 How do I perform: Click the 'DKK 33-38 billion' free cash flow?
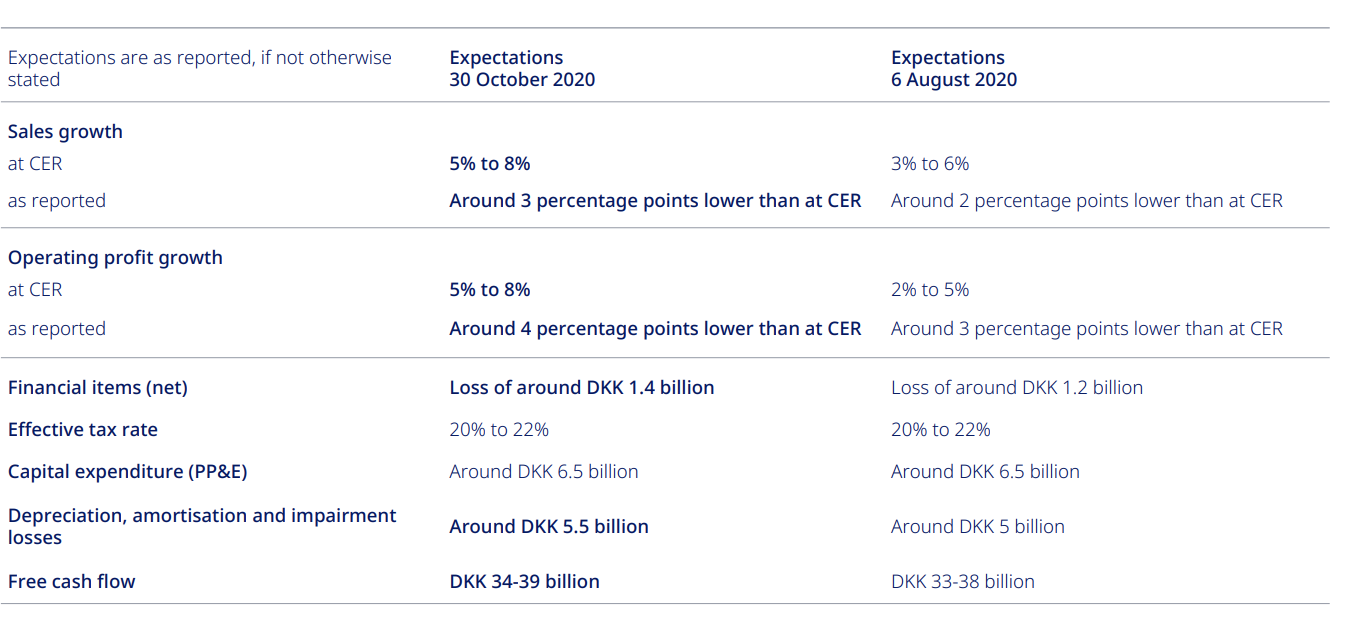pyautogui.click(x=962, y=582)
